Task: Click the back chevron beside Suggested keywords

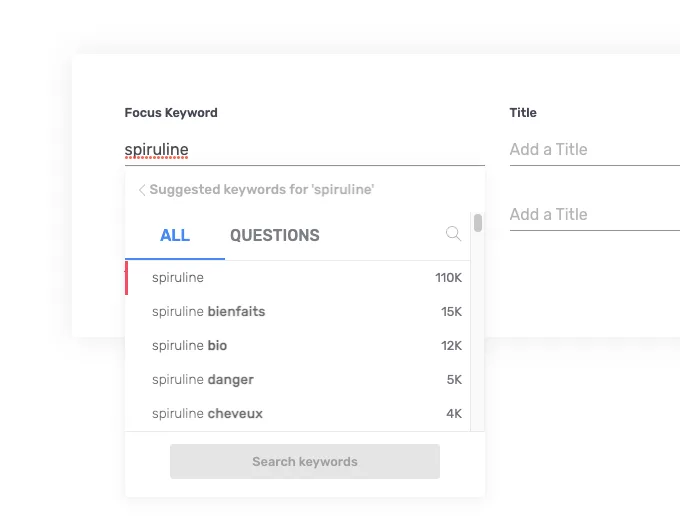Action: click(142, 190)
